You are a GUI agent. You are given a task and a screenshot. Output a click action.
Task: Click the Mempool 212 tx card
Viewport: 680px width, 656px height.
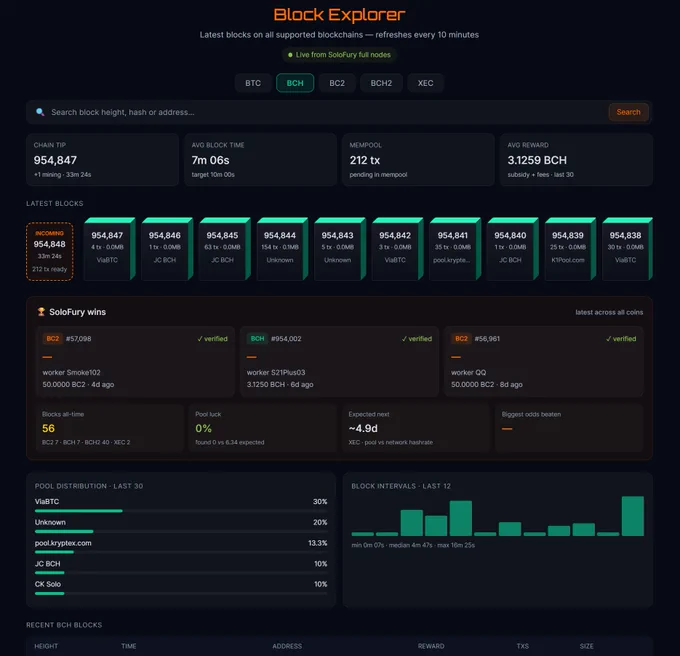tap(418, 160)
